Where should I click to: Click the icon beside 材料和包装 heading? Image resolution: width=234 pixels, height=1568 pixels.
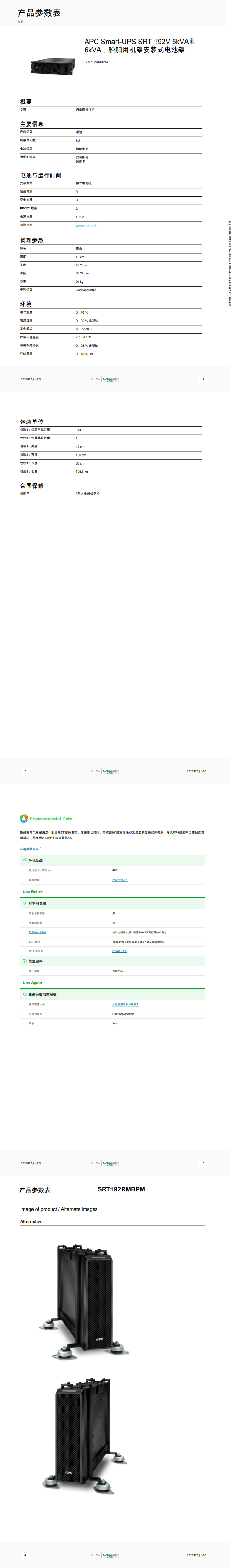(x=25, y=903)
